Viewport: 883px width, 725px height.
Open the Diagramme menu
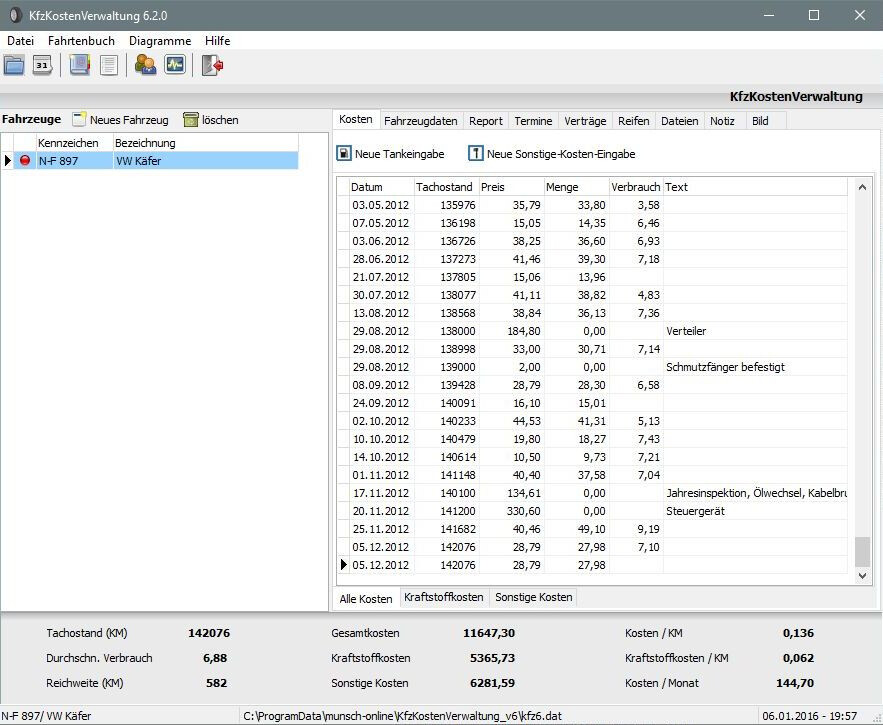[x=159, y=41]
